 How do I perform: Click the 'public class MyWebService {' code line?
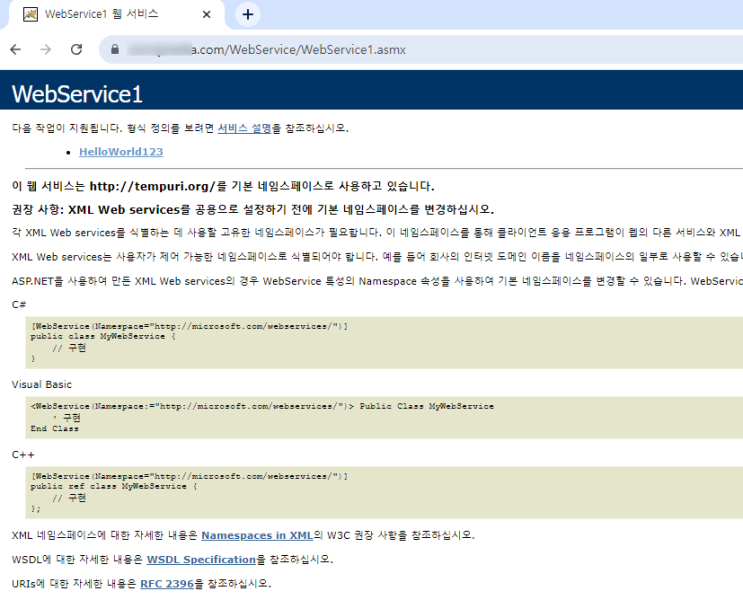pos(103,336)
